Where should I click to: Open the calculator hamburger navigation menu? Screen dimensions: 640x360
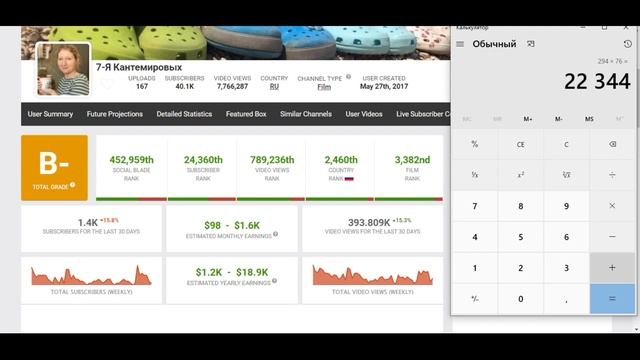click(x=460, y=44)
